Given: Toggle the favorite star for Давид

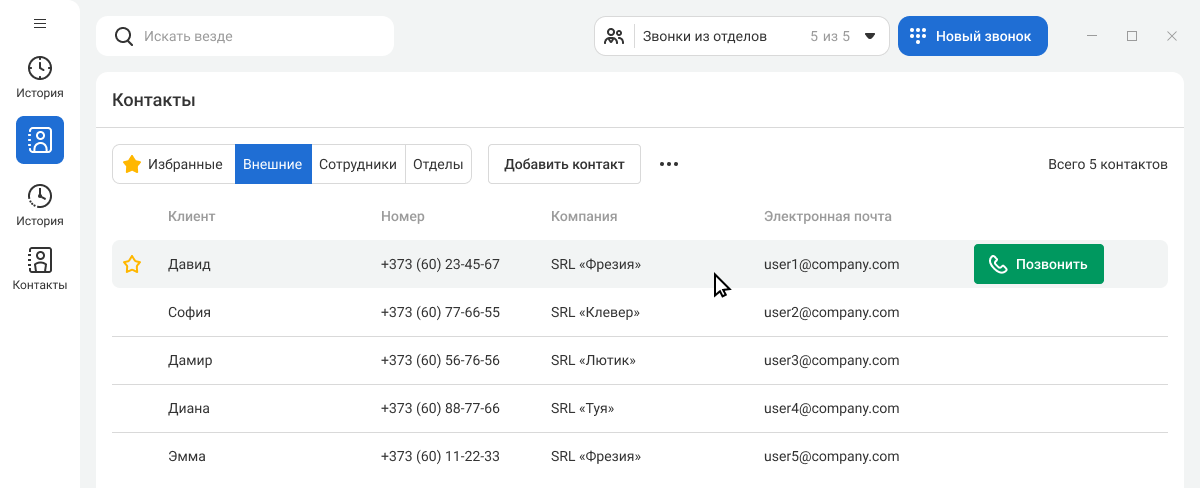Looking at the screenshot, I should [x=132, y=265].
